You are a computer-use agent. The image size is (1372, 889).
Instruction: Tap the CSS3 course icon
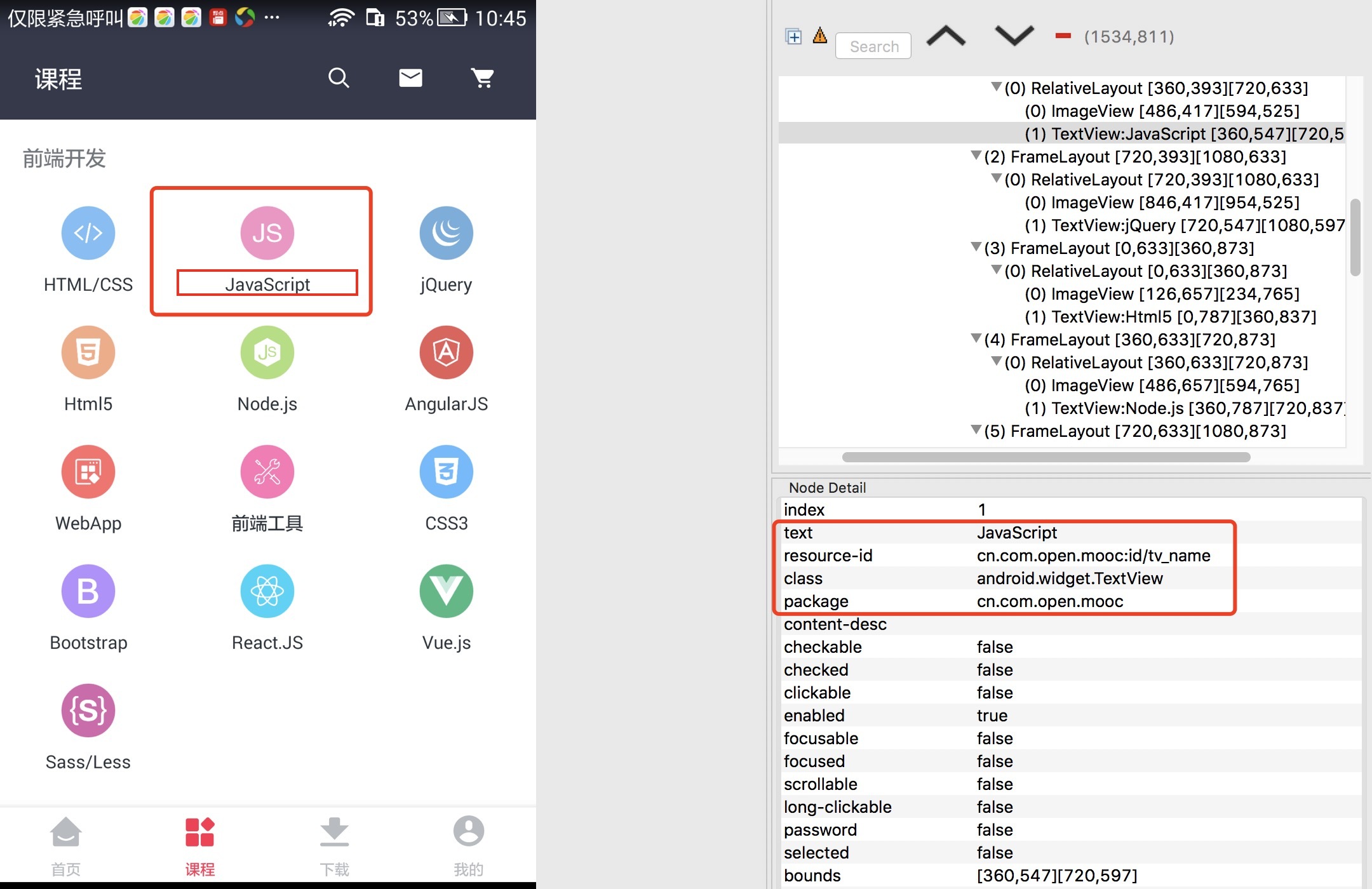pos(447,472)
